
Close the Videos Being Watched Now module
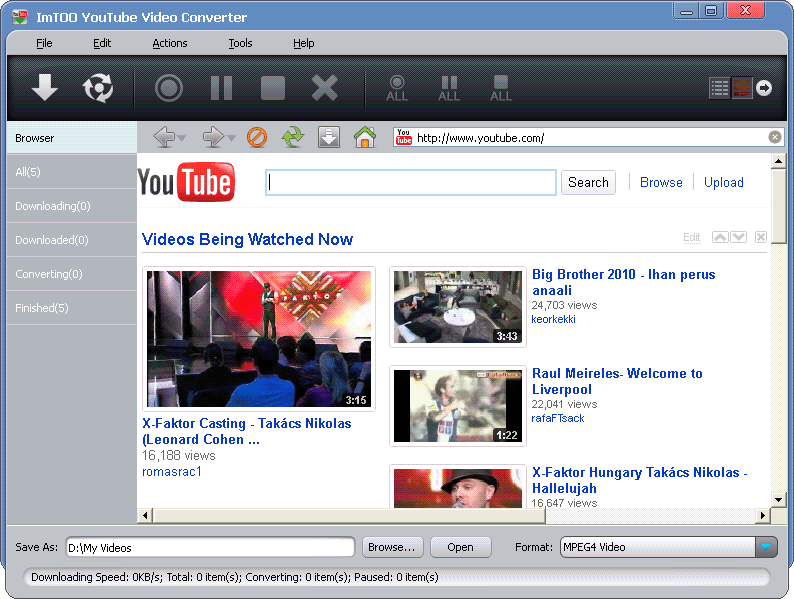(761, 237)
